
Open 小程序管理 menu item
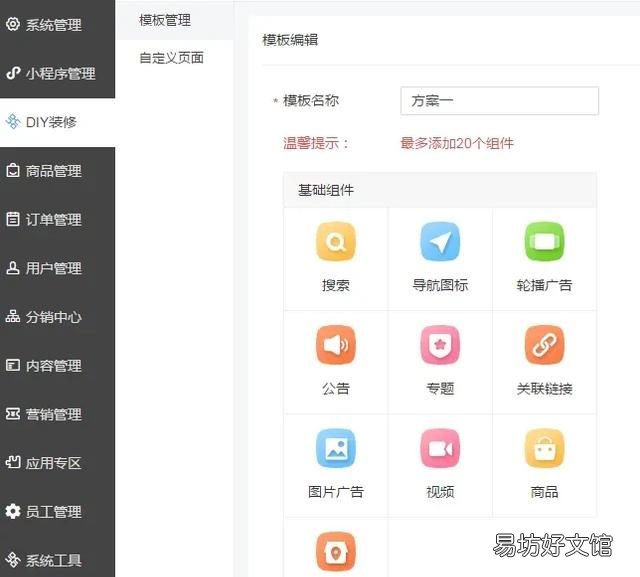(x=58, y=73)
